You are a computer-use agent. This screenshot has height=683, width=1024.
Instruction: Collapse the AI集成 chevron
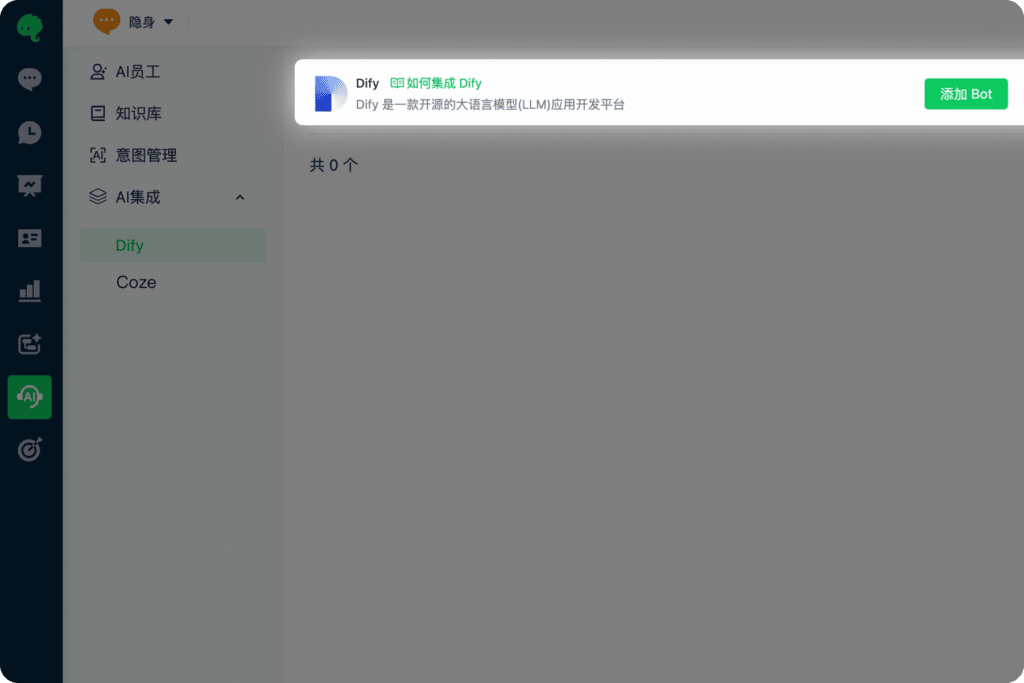240,197
